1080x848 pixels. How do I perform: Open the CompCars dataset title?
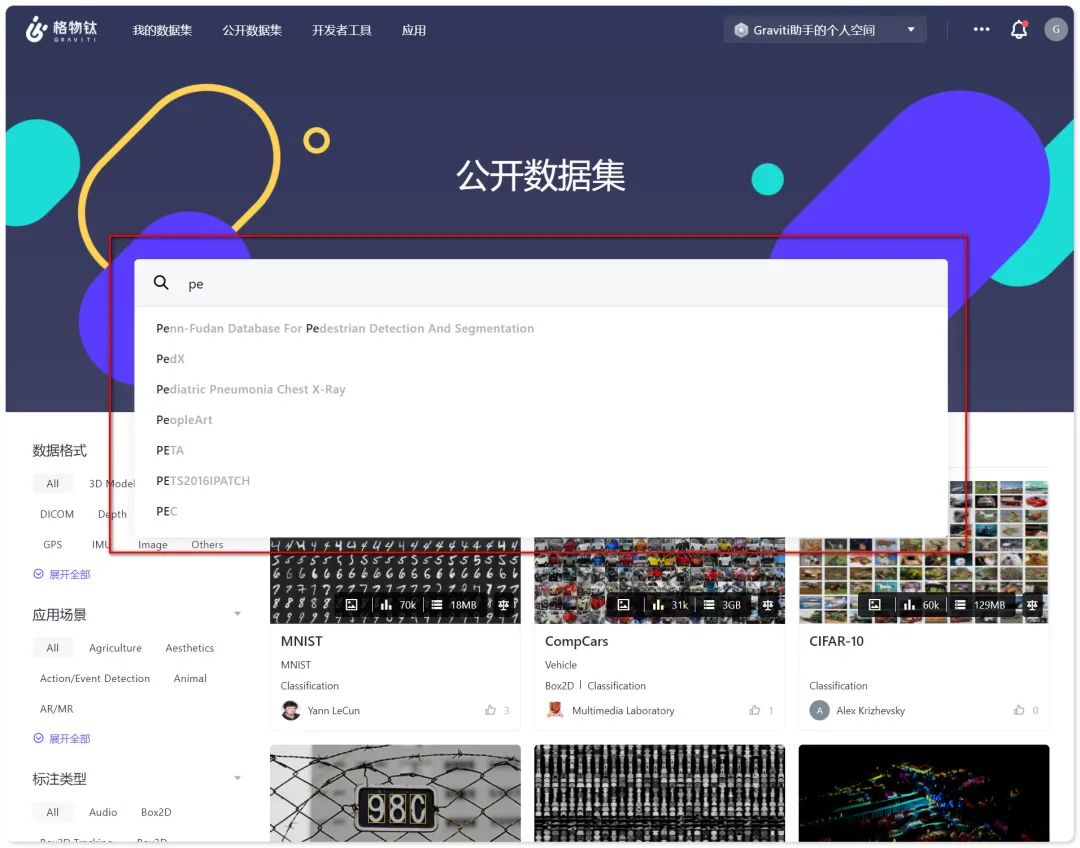[x=576, y=641]
